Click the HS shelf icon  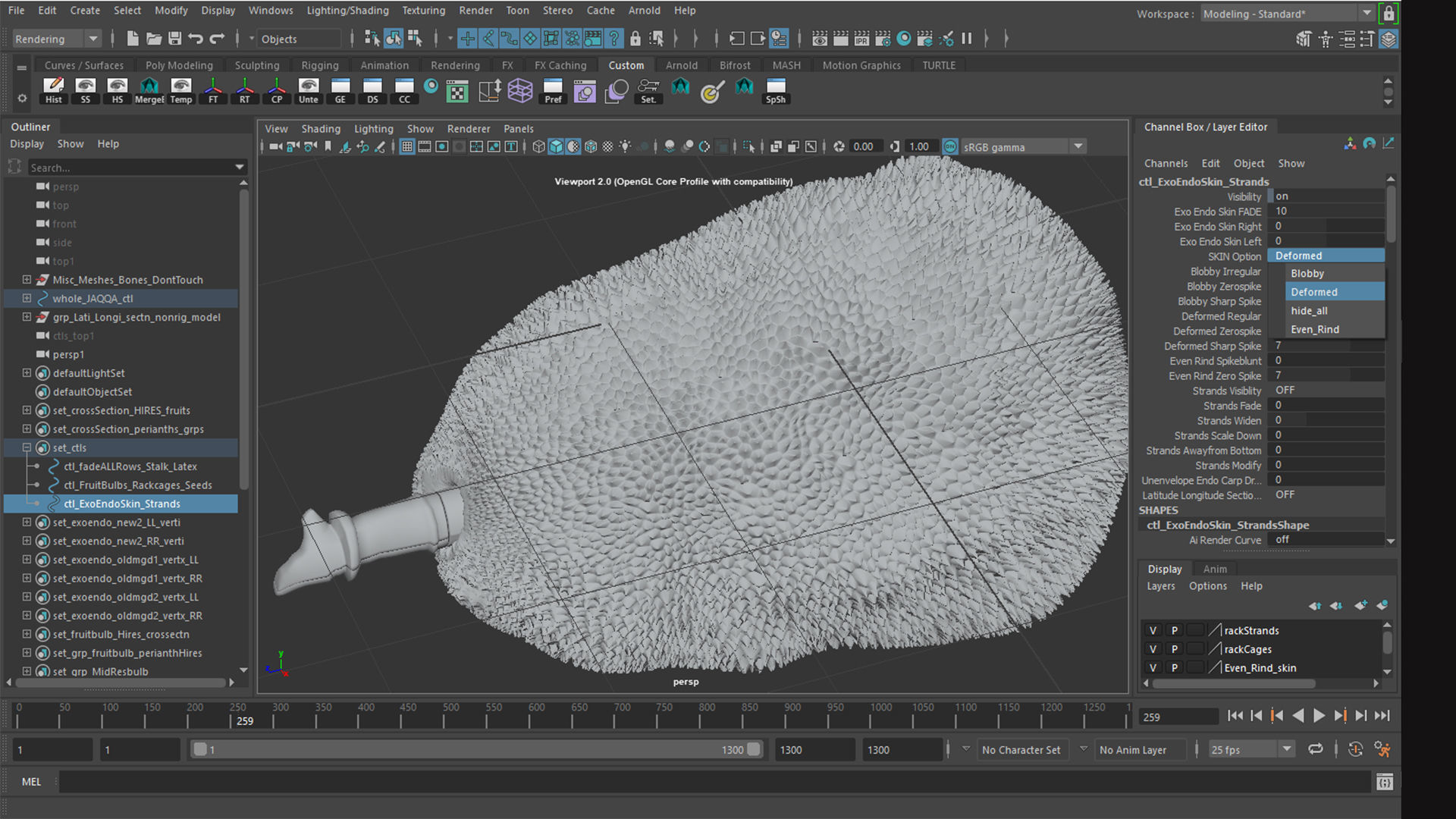pos(117,90)
